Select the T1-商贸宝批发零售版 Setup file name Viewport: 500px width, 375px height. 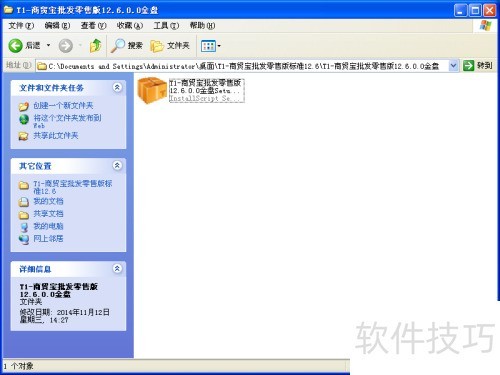tap(207, 90)
